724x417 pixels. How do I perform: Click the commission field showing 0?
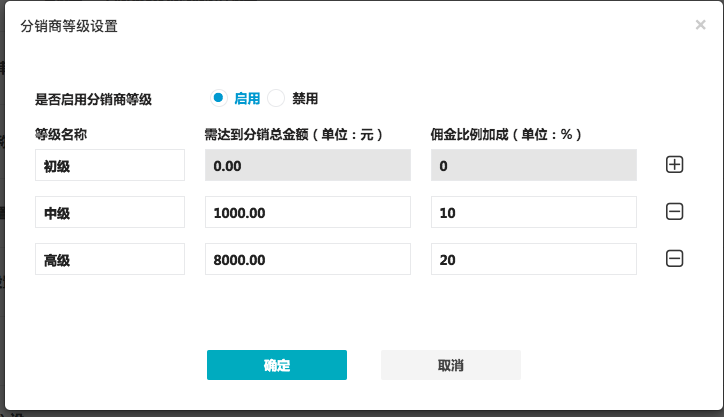[534, 165]
